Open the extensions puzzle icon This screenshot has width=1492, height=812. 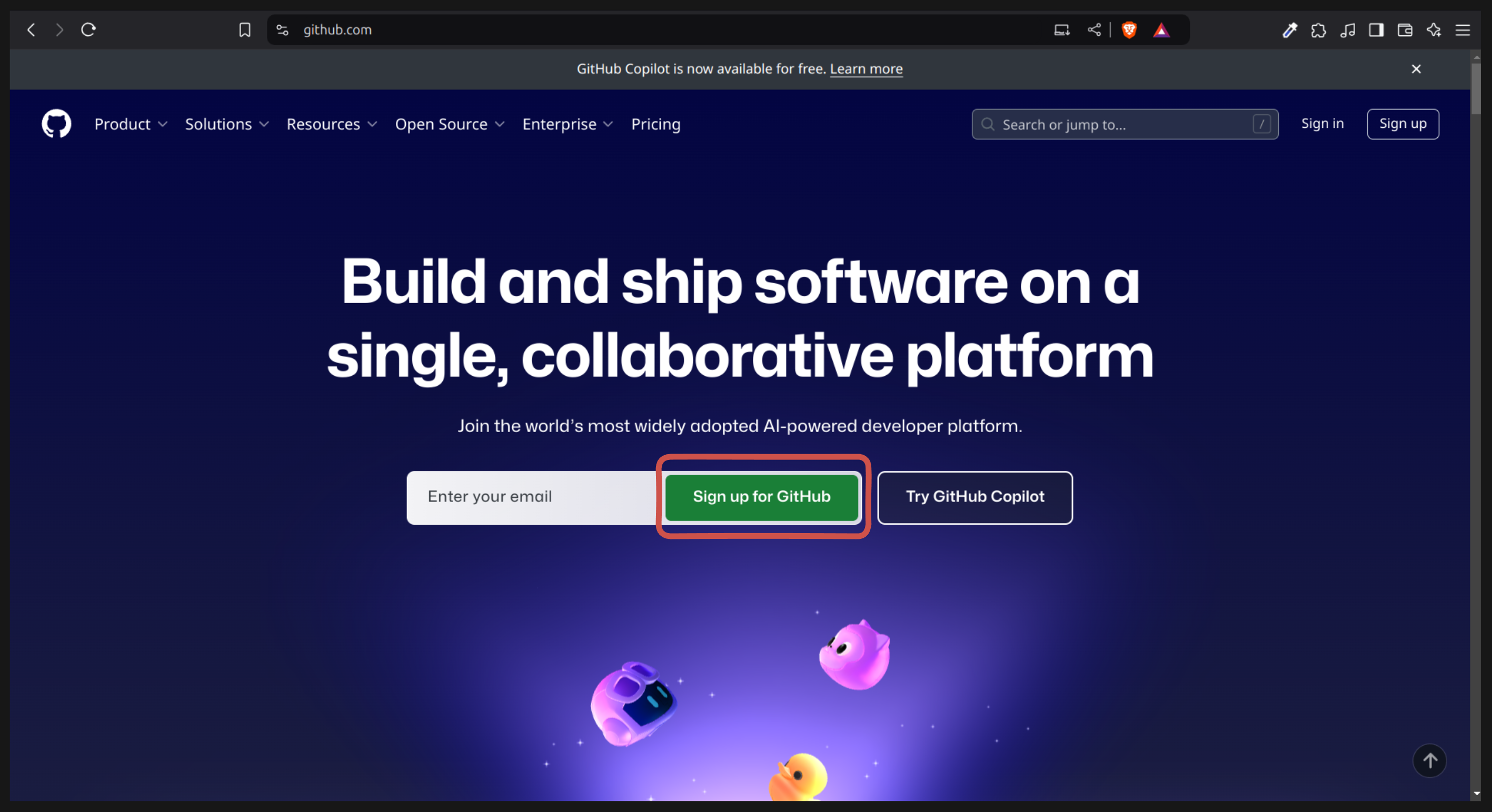tap(1318, 30)
